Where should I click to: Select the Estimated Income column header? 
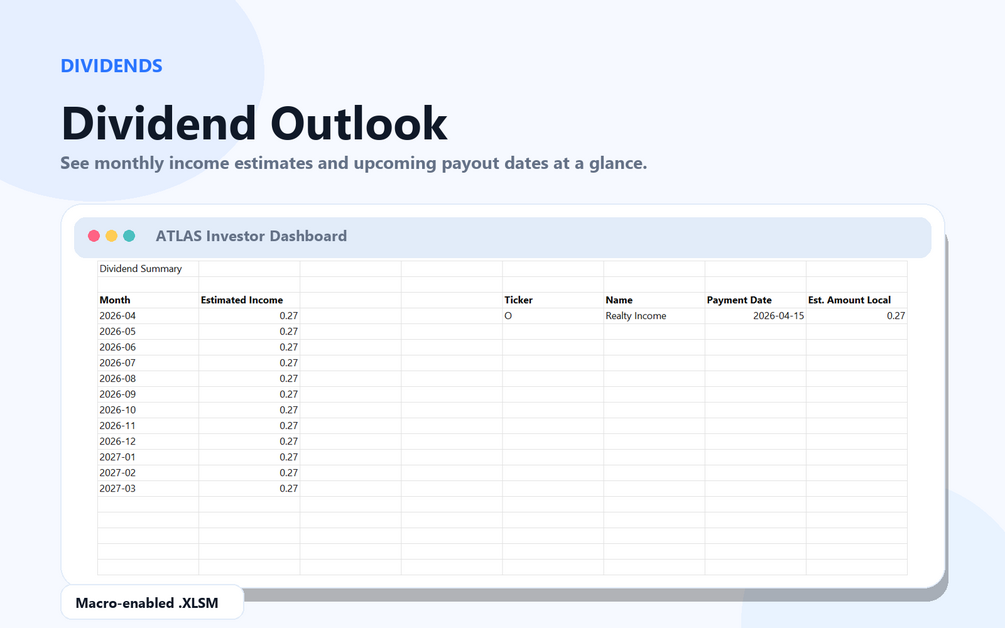point(249,300)
